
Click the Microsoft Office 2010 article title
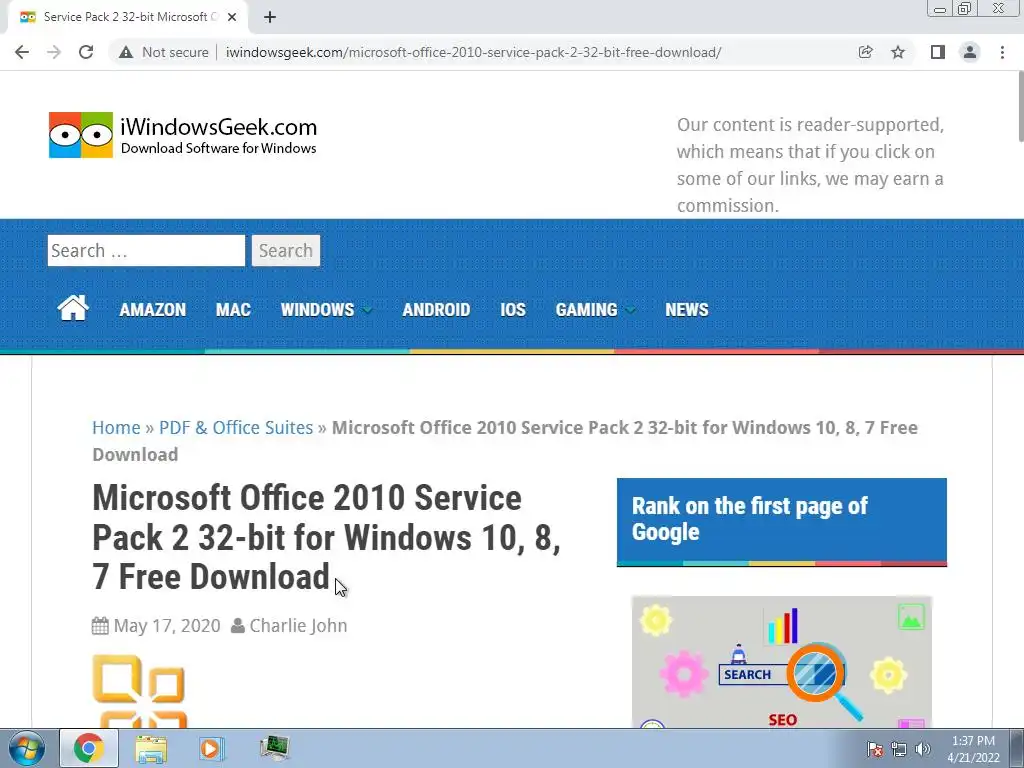pos(327,537)
